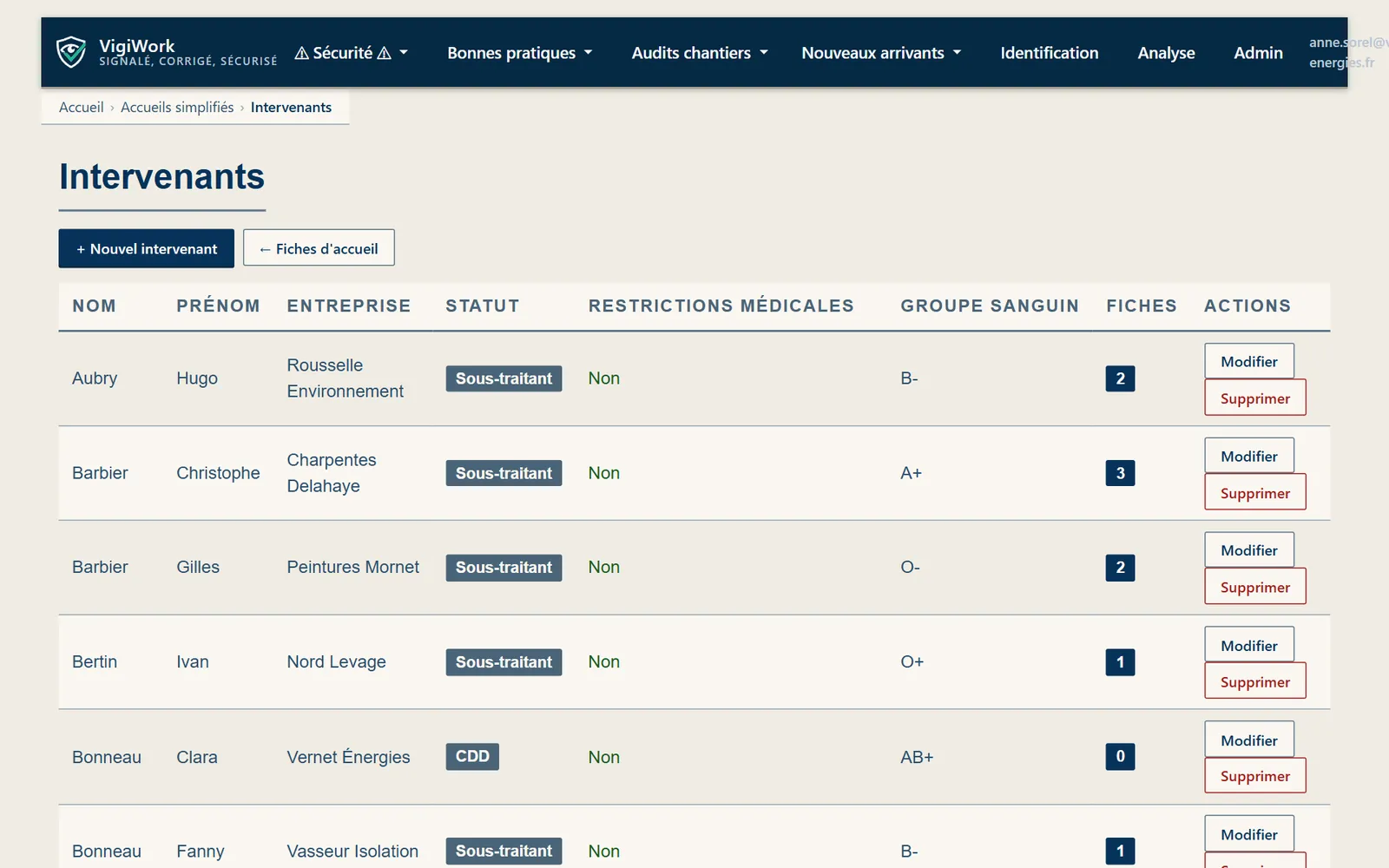The width and height of the screenshot is (1389, 868).
Task: Open fiches count badge for Aubry
Action: click(1120, 378)
